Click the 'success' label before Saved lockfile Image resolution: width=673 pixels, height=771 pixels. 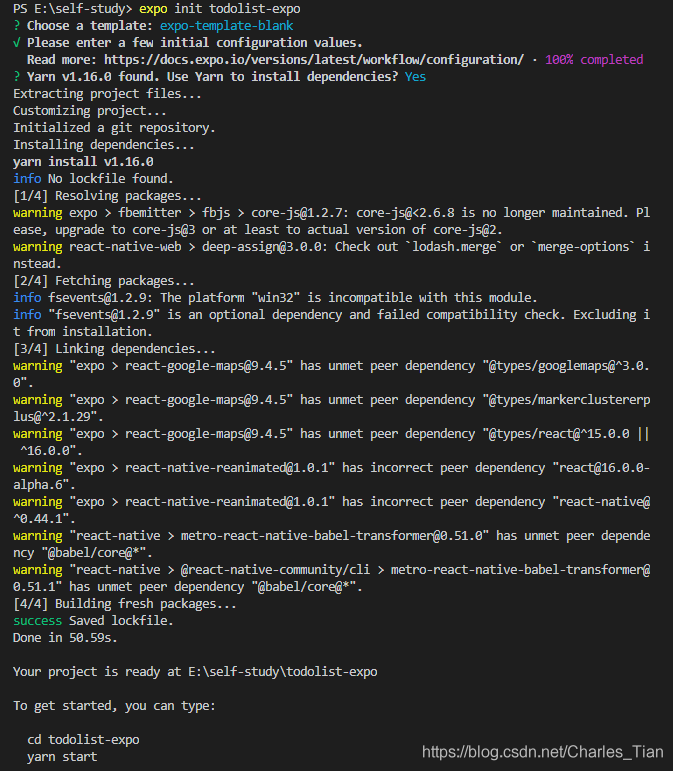point(37,621)
